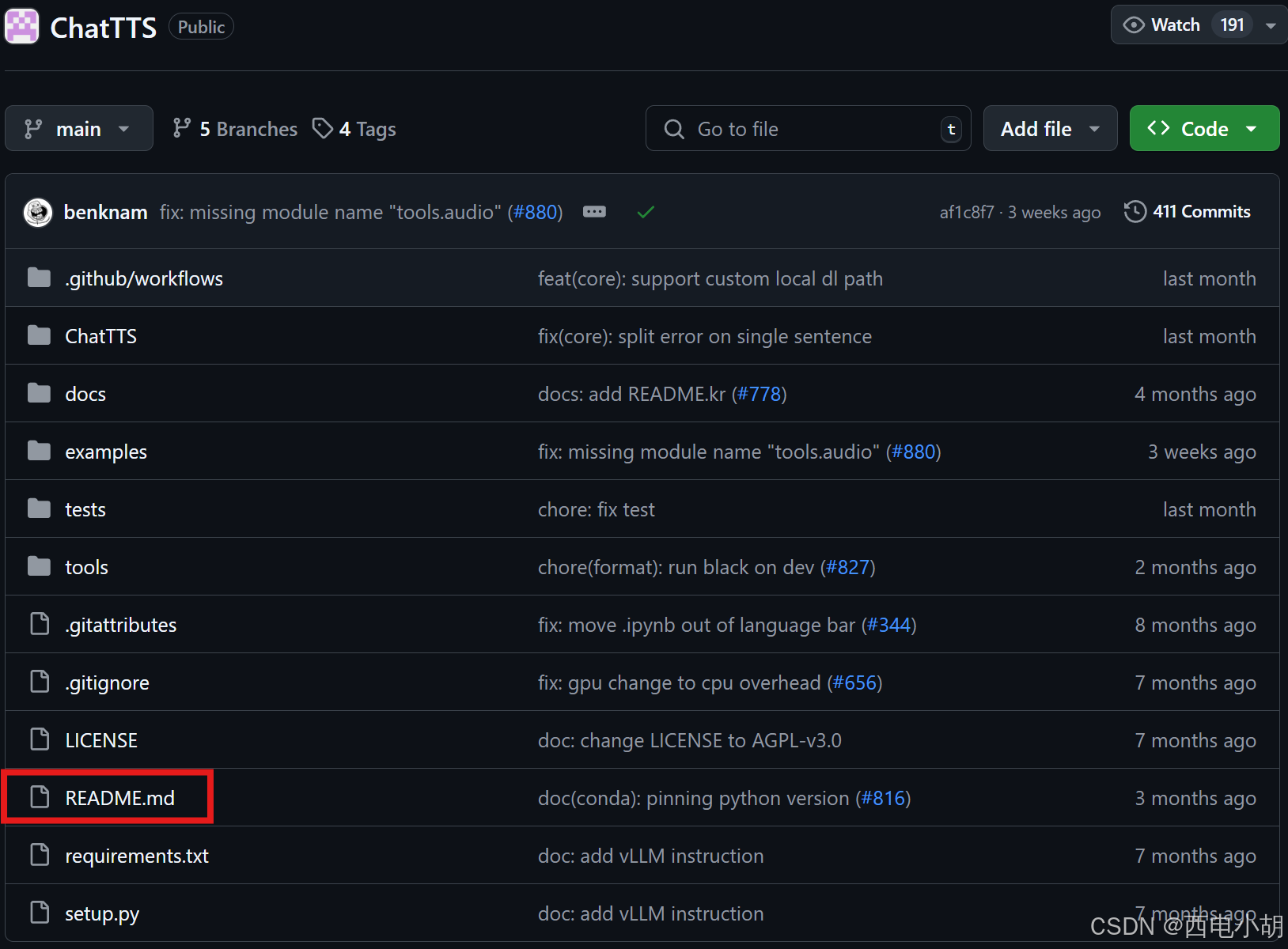This screenshot has height=949, width=1288.
Task: Open the green Code dropdown
Action: pos(1204,128)
